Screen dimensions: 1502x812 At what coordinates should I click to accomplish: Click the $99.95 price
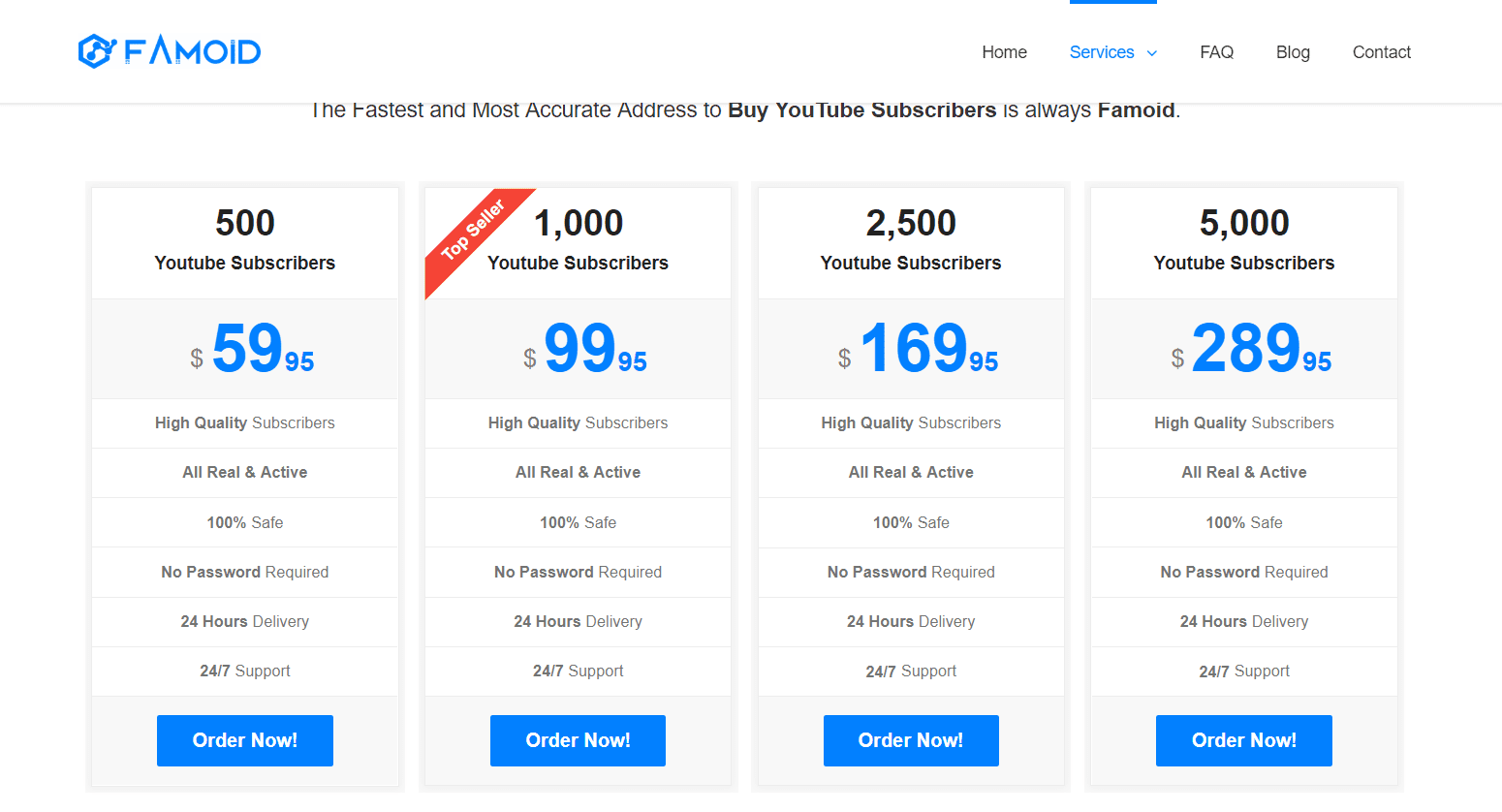[x=585, y=349]
